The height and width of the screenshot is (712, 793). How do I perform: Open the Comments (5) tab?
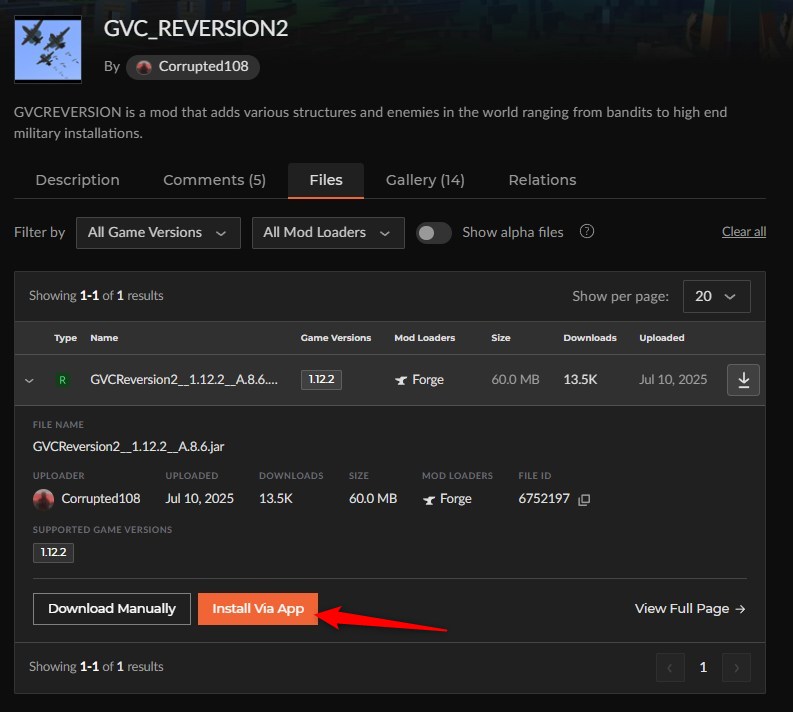point(214,180)
